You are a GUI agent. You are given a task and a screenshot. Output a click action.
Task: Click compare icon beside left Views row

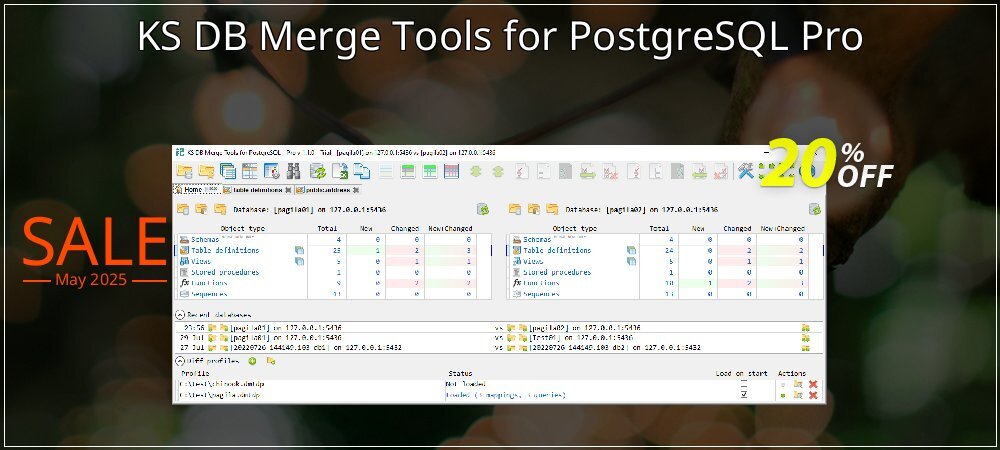299,261
